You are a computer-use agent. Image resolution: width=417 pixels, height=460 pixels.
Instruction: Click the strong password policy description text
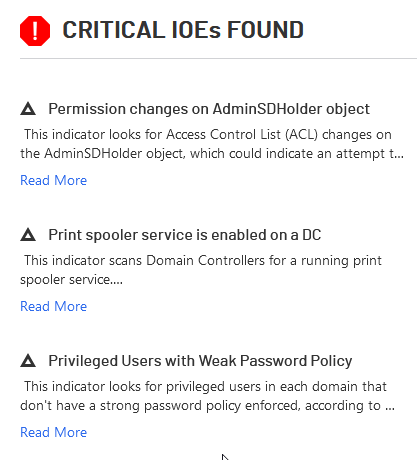[x=207, y=396]
